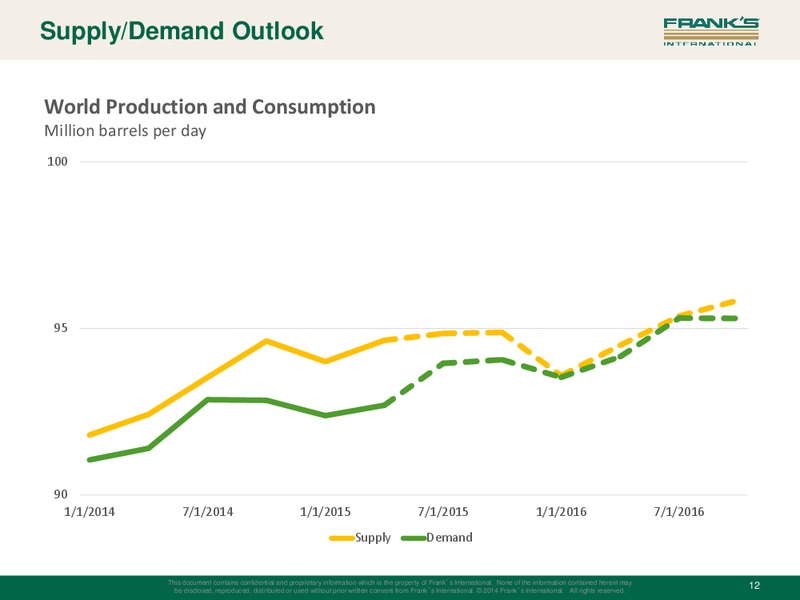
Task: Click the 100 y-axis label
Action: coord(57,162)
